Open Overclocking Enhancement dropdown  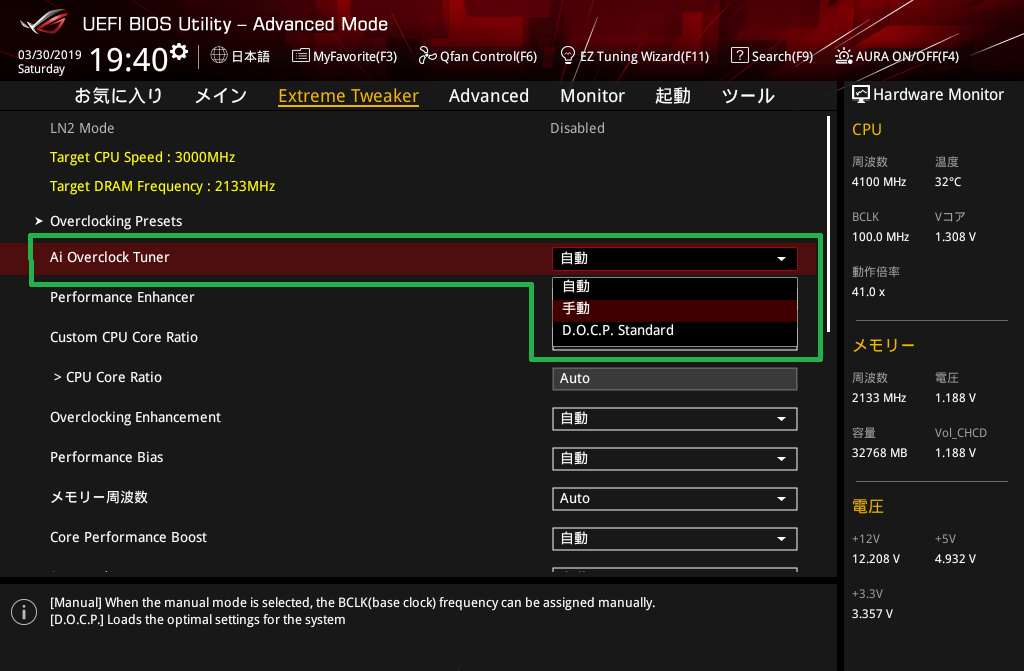[675, 419]
